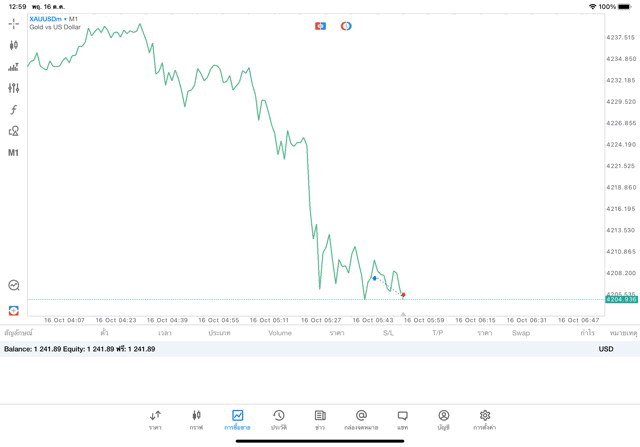Click the Swap column header
The width and height of the screenshot is (640, 447).
[x=520, y=333]
